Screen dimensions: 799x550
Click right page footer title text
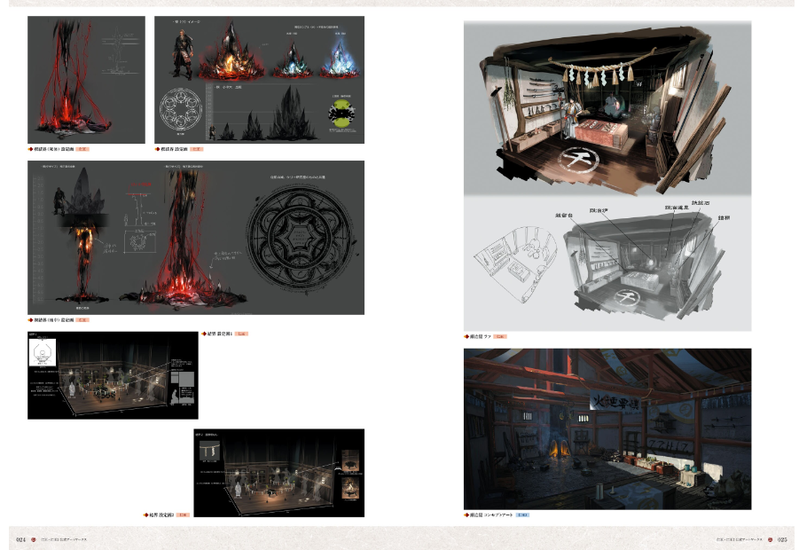pos(739,539)
